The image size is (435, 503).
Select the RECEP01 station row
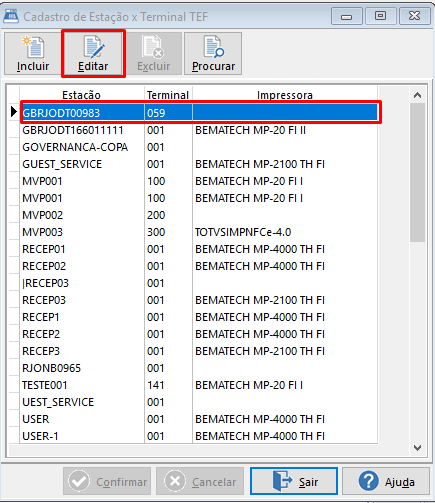point(199,249)
